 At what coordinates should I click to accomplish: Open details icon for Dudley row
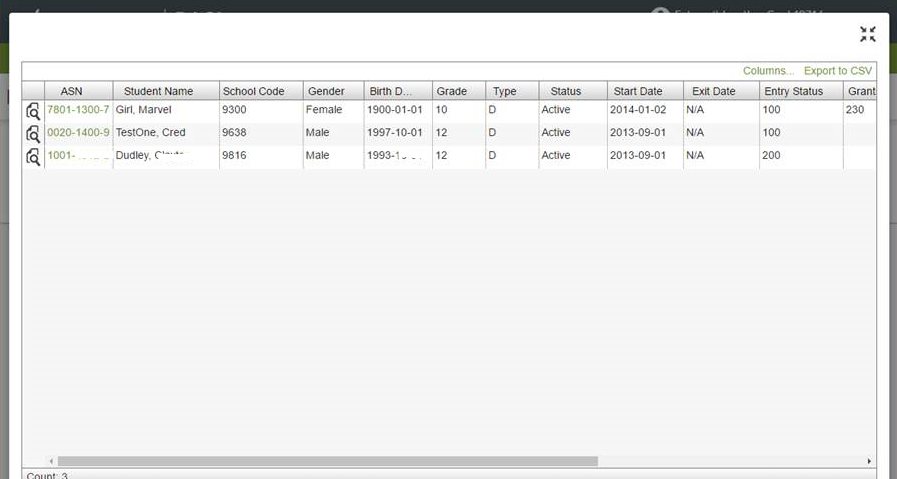33,157
